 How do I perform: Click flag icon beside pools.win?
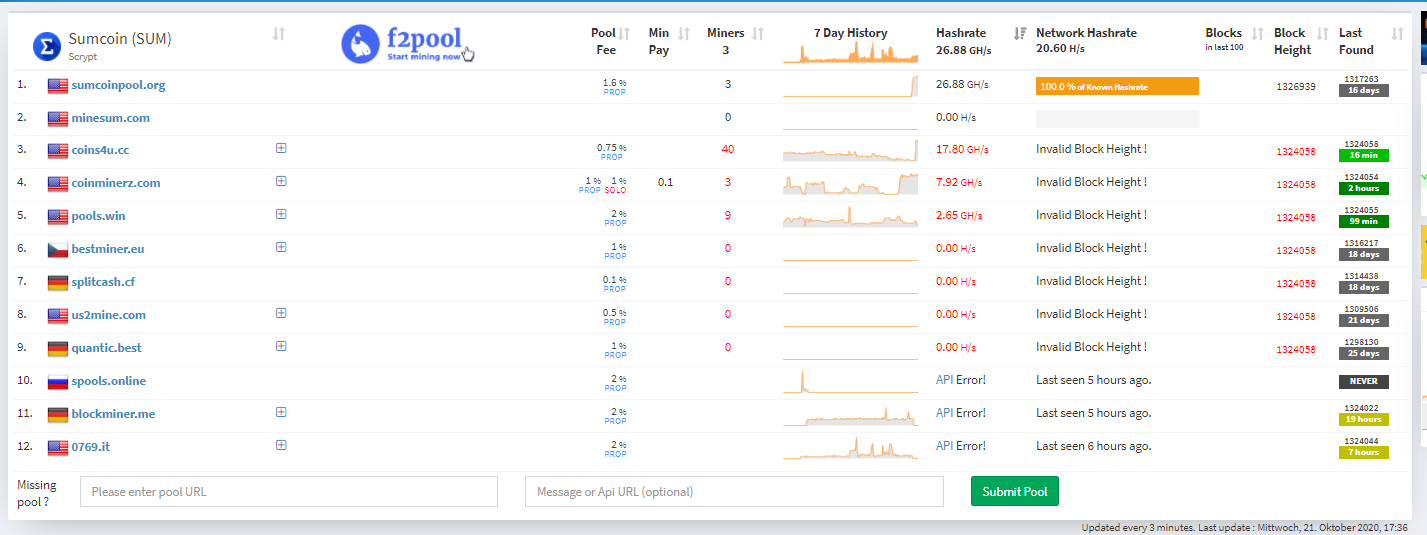(x=58, y=217)
